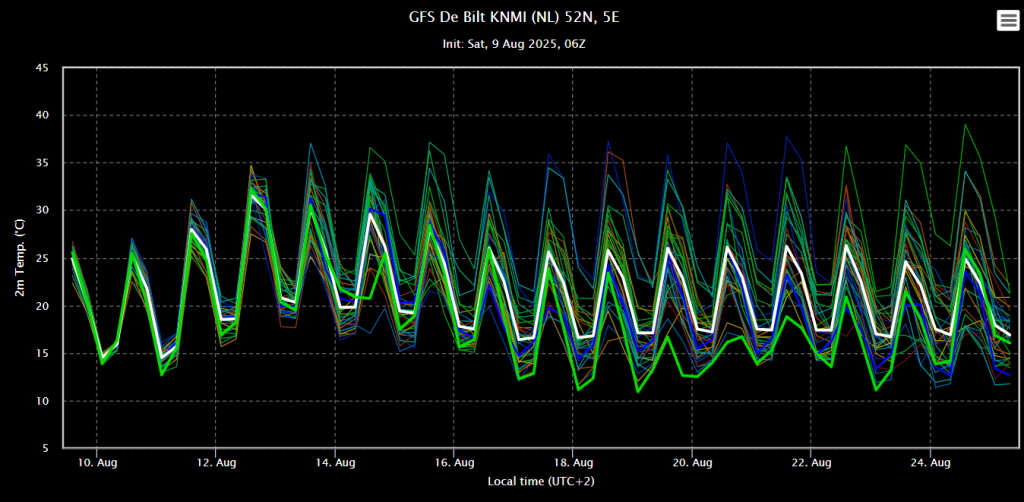Pick the 24. Aug date label
This screenshot has height=502, width=1024.
point(930,462)
